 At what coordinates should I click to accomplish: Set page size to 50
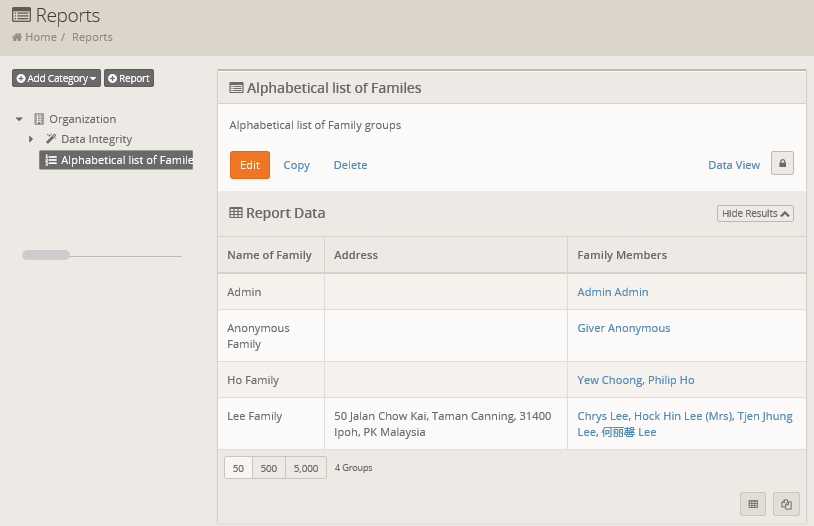point(238,468)
